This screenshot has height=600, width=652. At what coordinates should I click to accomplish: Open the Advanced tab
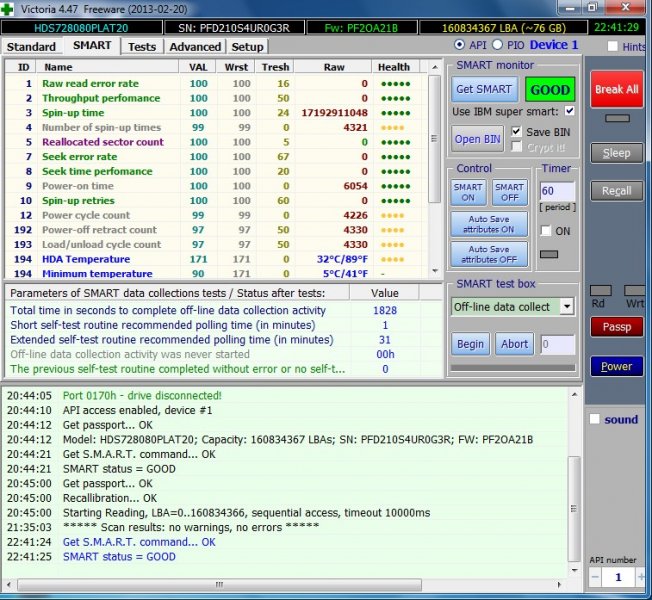(x=195, y=46)
